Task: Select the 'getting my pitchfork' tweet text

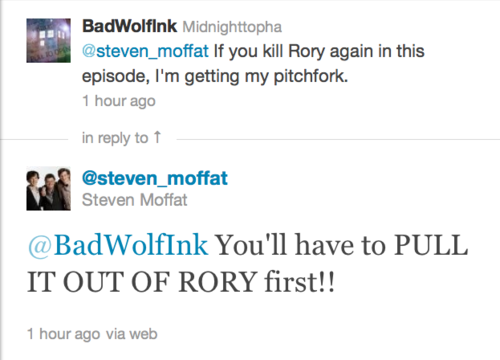Action: pos(266,77)
